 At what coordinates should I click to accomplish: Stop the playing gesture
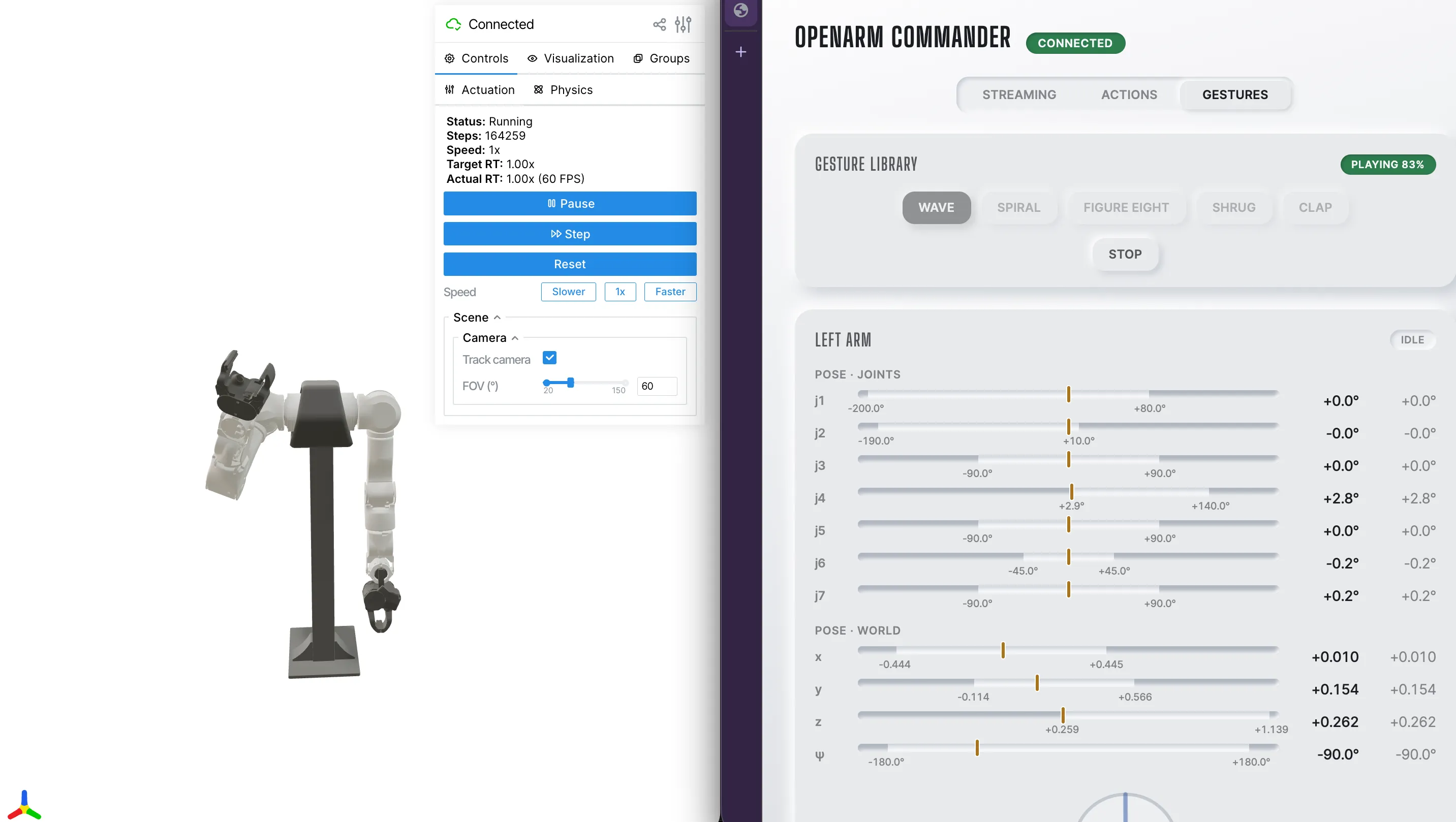(x=1125, y=254)
